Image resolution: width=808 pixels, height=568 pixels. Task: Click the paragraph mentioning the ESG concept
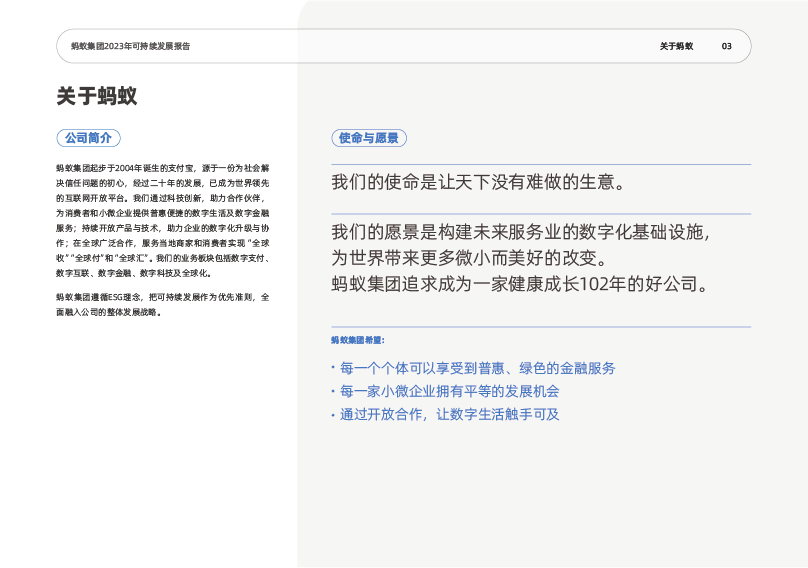(x=162, y=297)
